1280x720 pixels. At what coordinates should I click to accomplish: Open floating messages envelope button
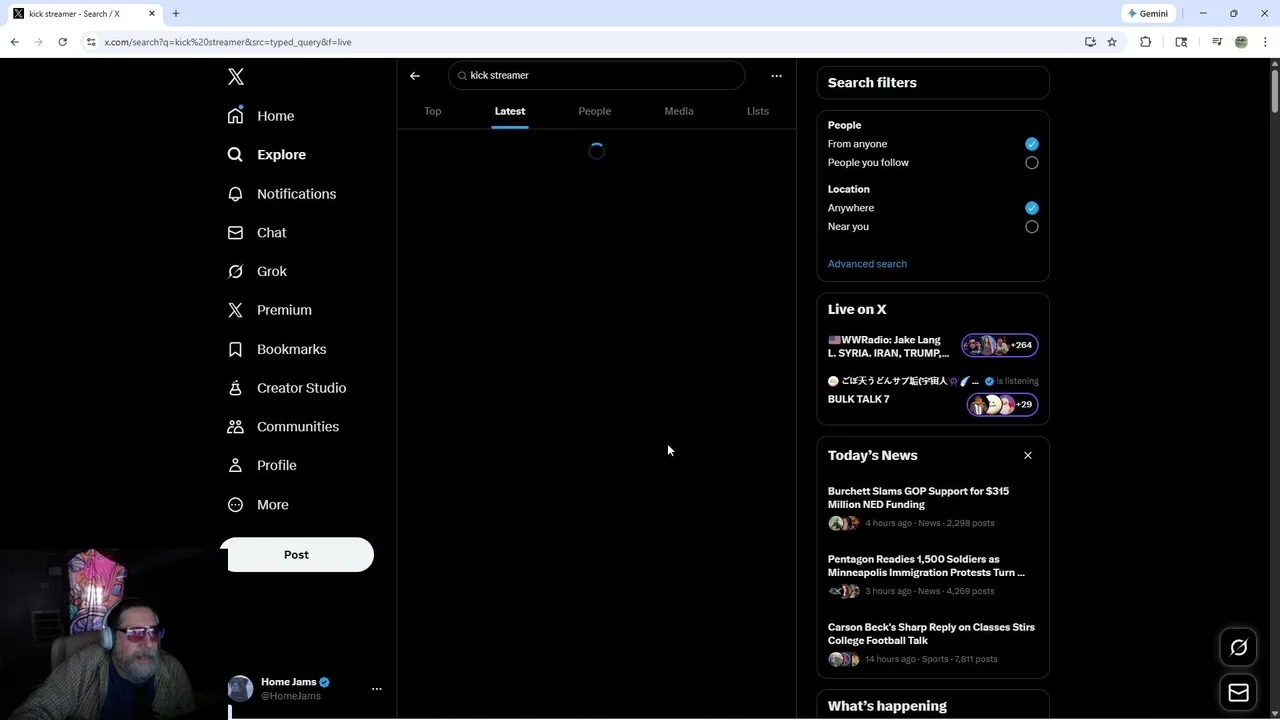[1239, 692]
